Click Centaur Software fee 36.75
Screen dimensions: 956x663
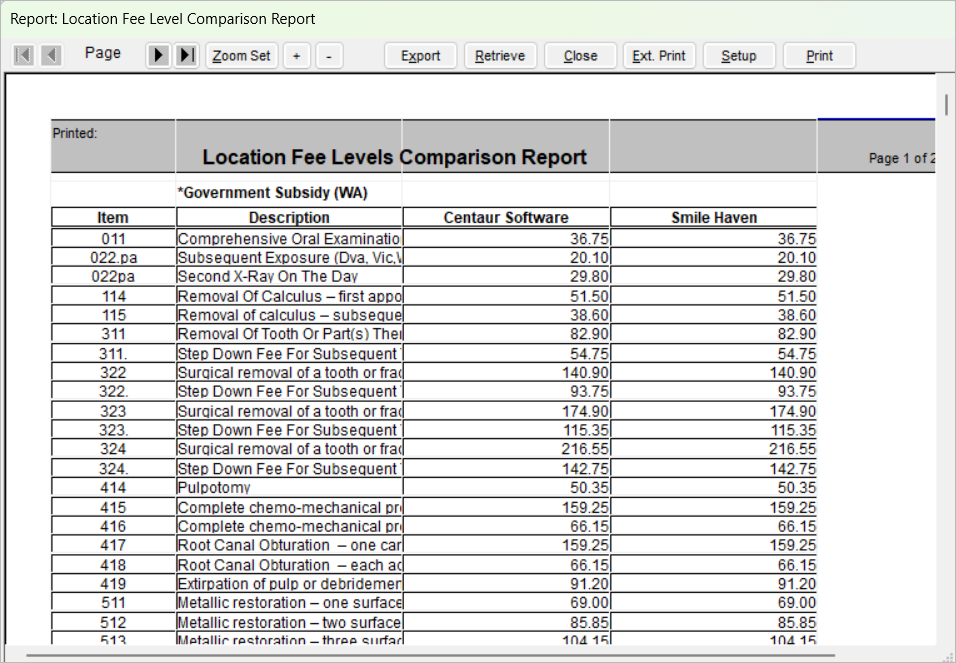coord(590,238)
